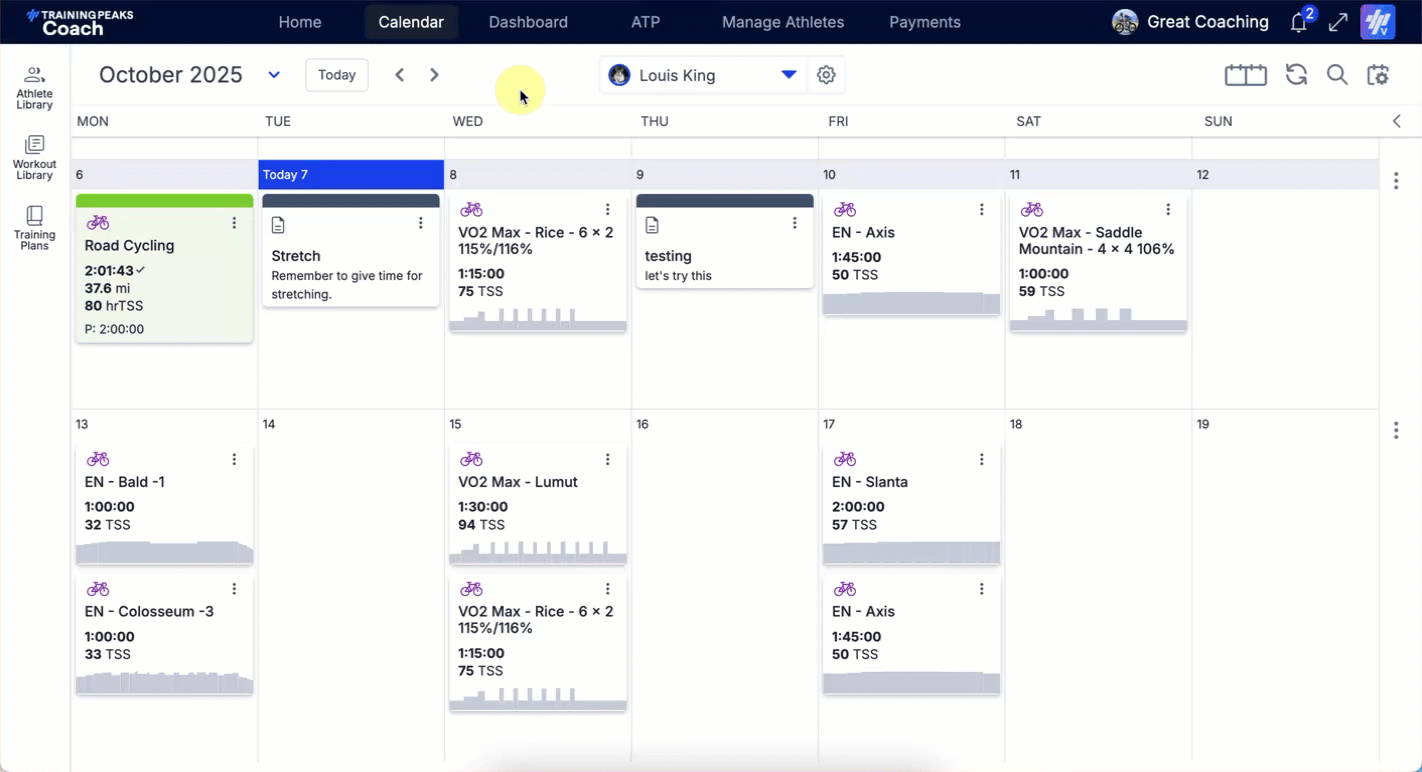Open the calendar settings icon at top right
Image resolution: width=1422 pixels, height=772 pixels.
coord(1378,75)
